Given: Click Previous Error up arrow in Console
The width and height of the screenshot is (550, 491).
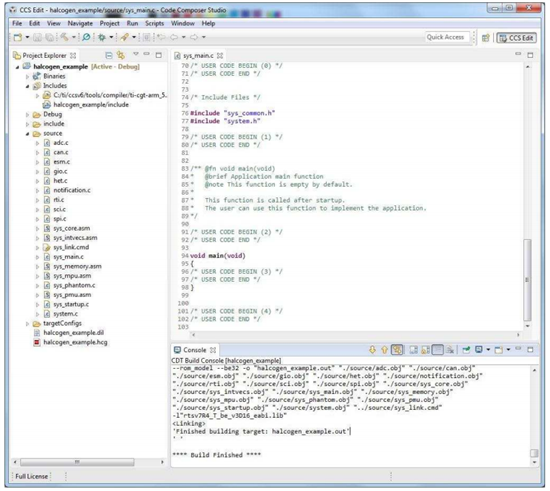Looking at the screenshot, I should pyautogui.click(x=384, y=350).
